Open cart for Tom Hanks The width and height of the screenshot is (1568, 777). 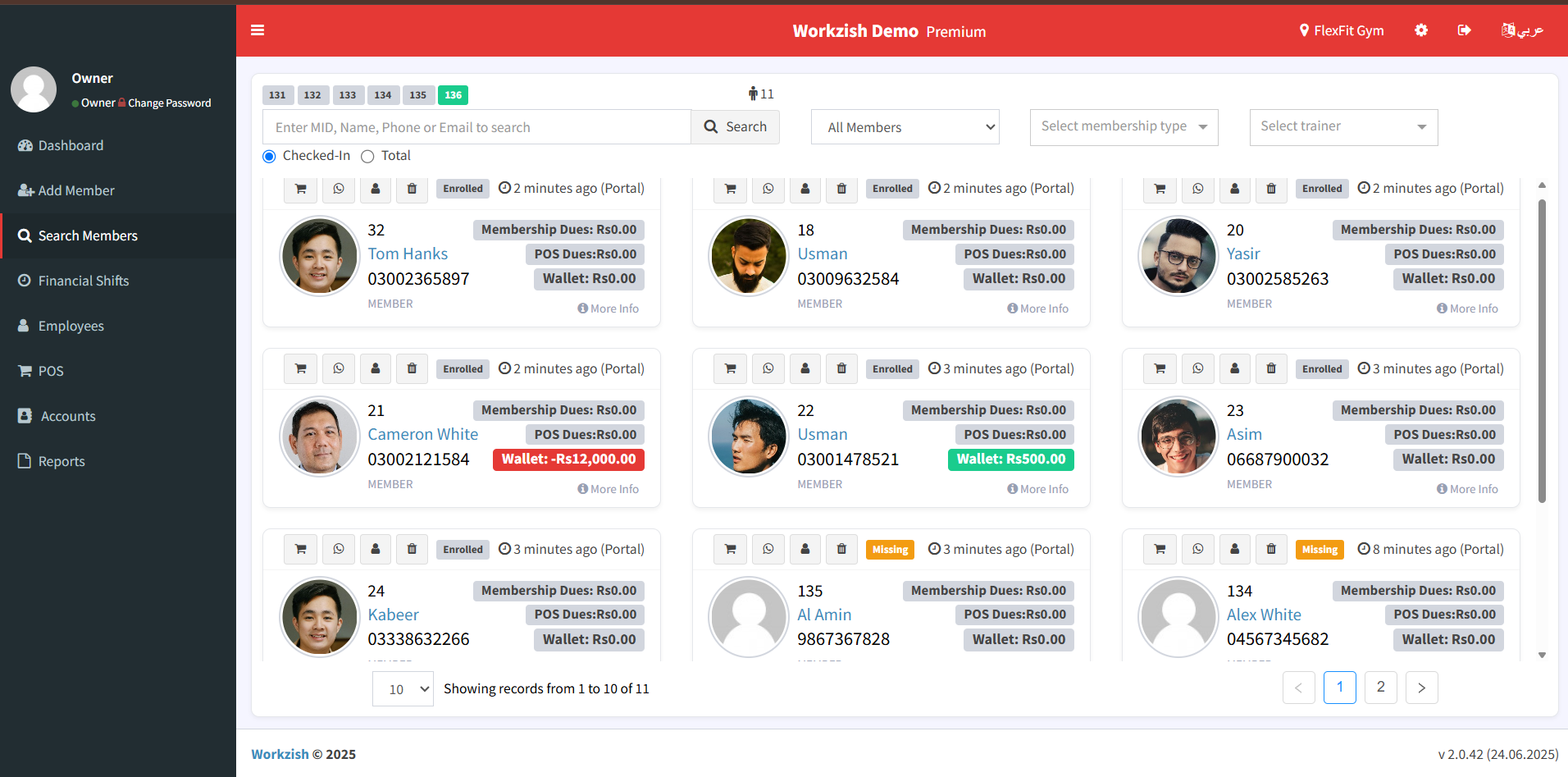[301, 189]
